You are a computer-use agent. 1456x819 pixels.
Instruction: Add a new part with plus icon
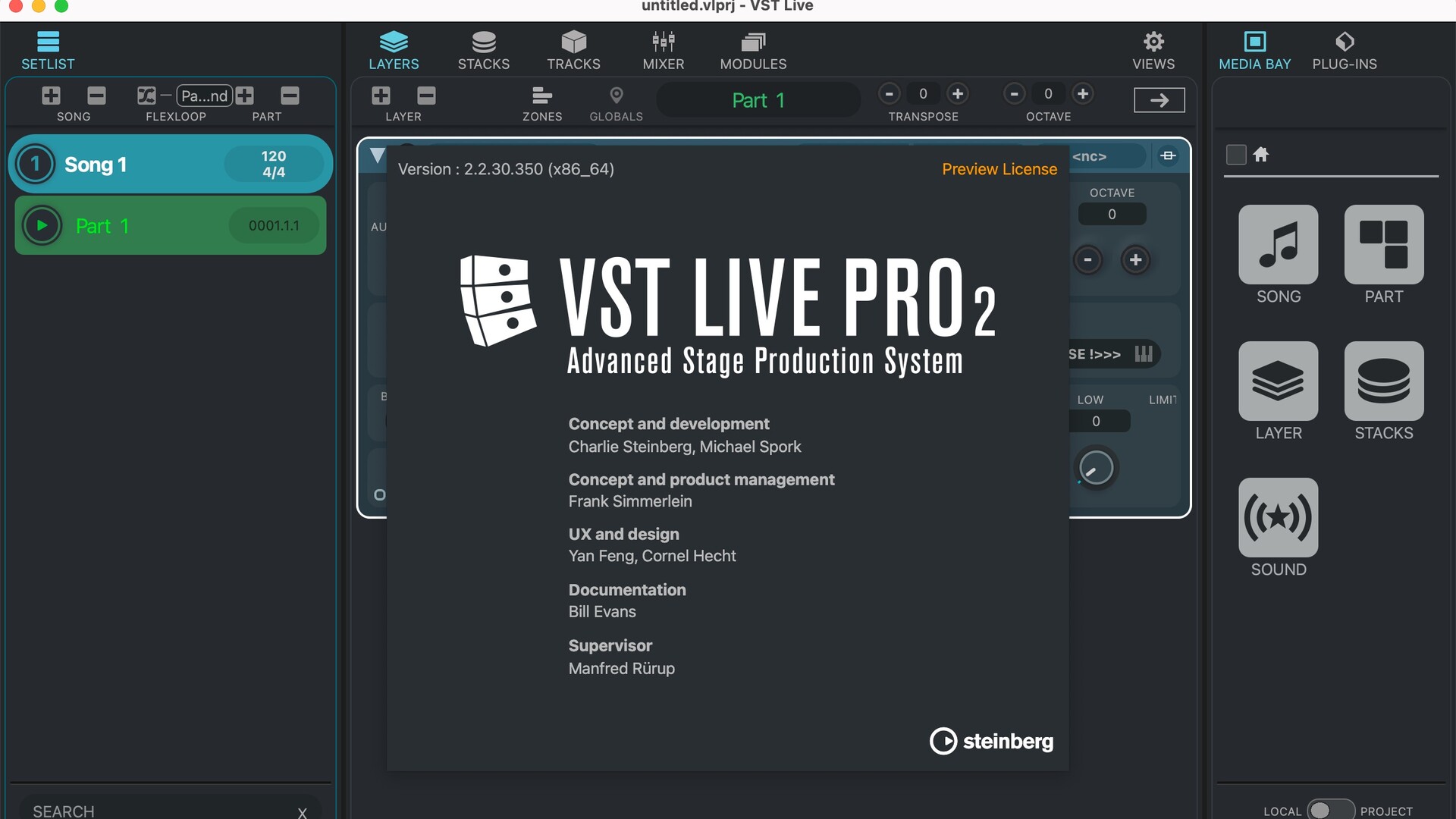point(244,96)
